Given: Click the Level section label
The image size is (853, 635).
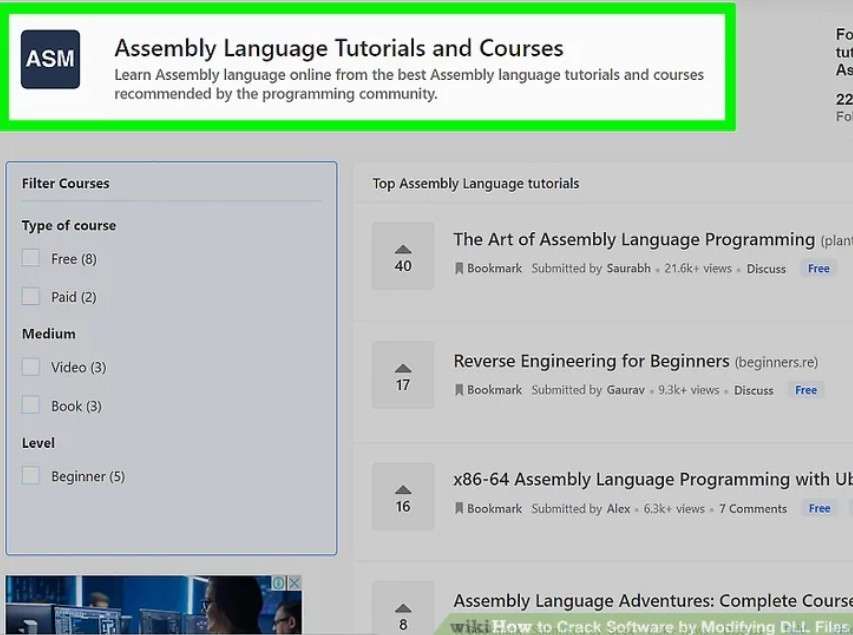Looking at the screenshot, I should click(38, 443).
